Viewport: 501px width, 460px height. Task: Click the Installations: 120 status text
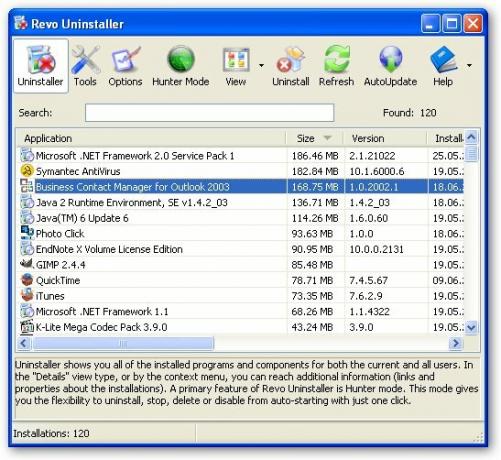[51, 433]
